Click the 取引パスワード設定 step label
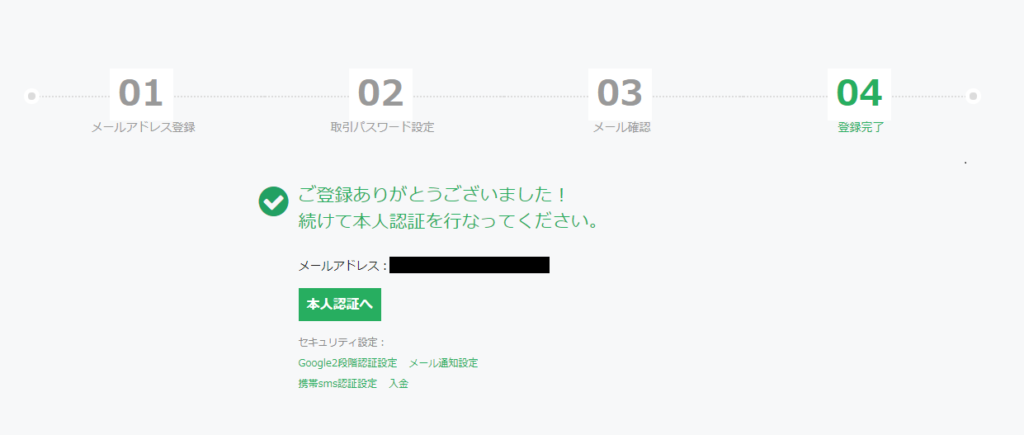 click(x=382, y=127)
